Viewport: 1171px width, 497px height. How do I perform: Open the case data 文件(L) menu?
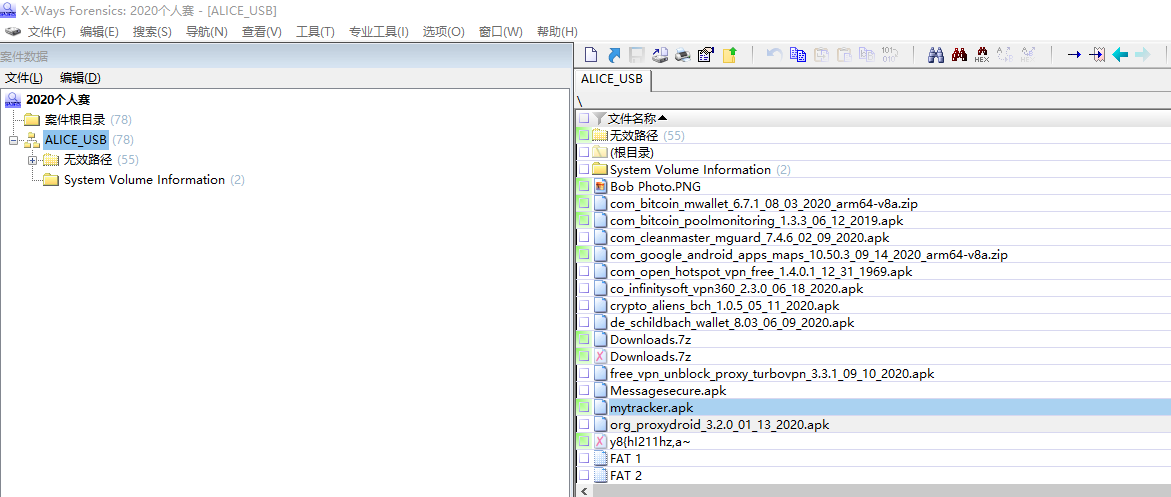[x=24, y=78]
